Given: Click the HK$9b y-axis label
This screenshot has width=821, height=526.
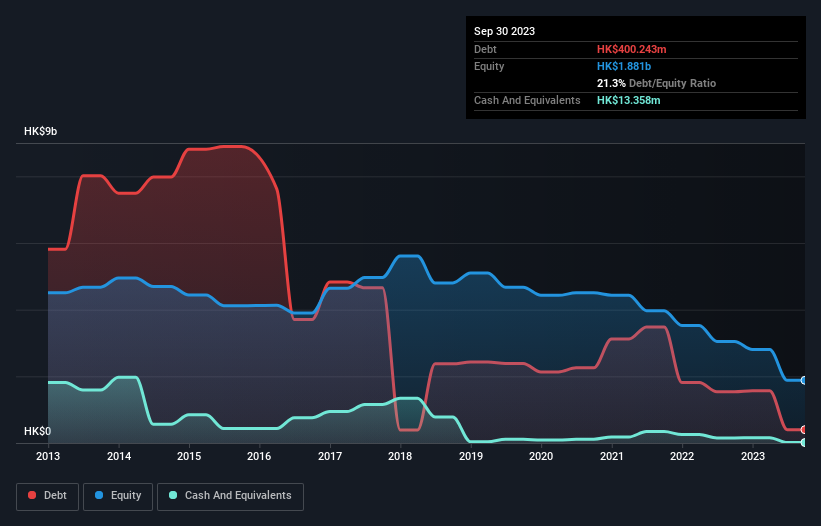Looking at the screenshot, I should pos(40,131).
